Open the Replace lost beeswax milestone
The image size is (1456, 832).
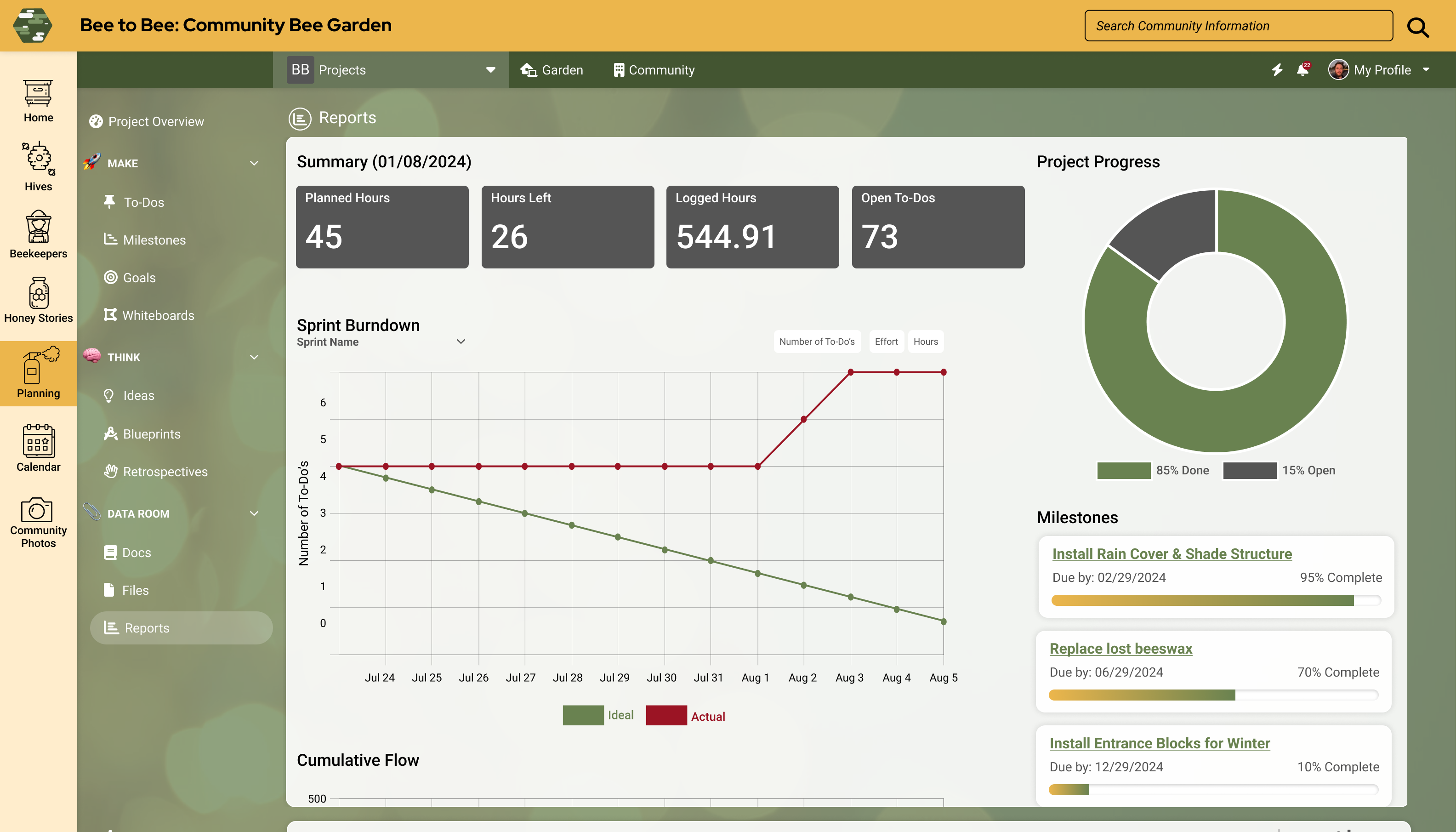[1120, 648]
